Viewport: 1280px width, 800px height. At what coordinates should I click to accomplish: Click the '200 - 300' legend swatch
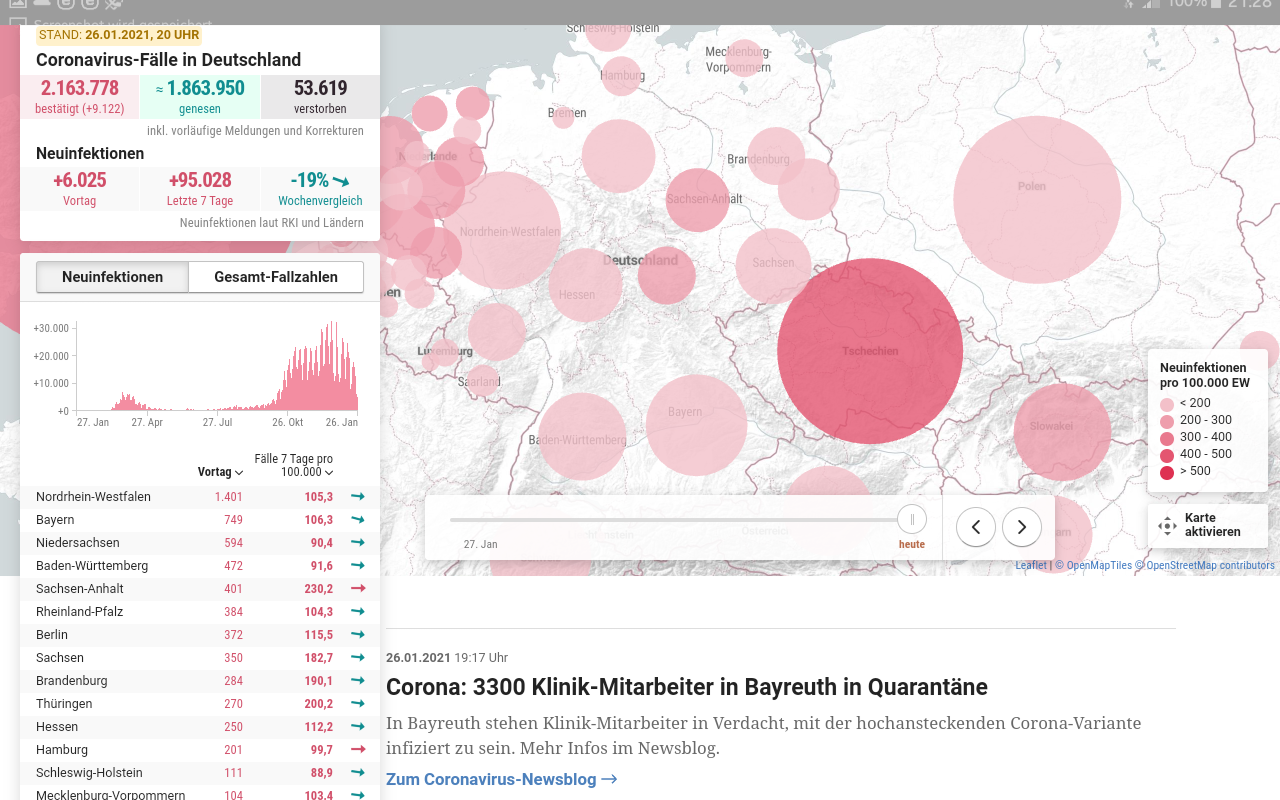tap(1167, 421)
